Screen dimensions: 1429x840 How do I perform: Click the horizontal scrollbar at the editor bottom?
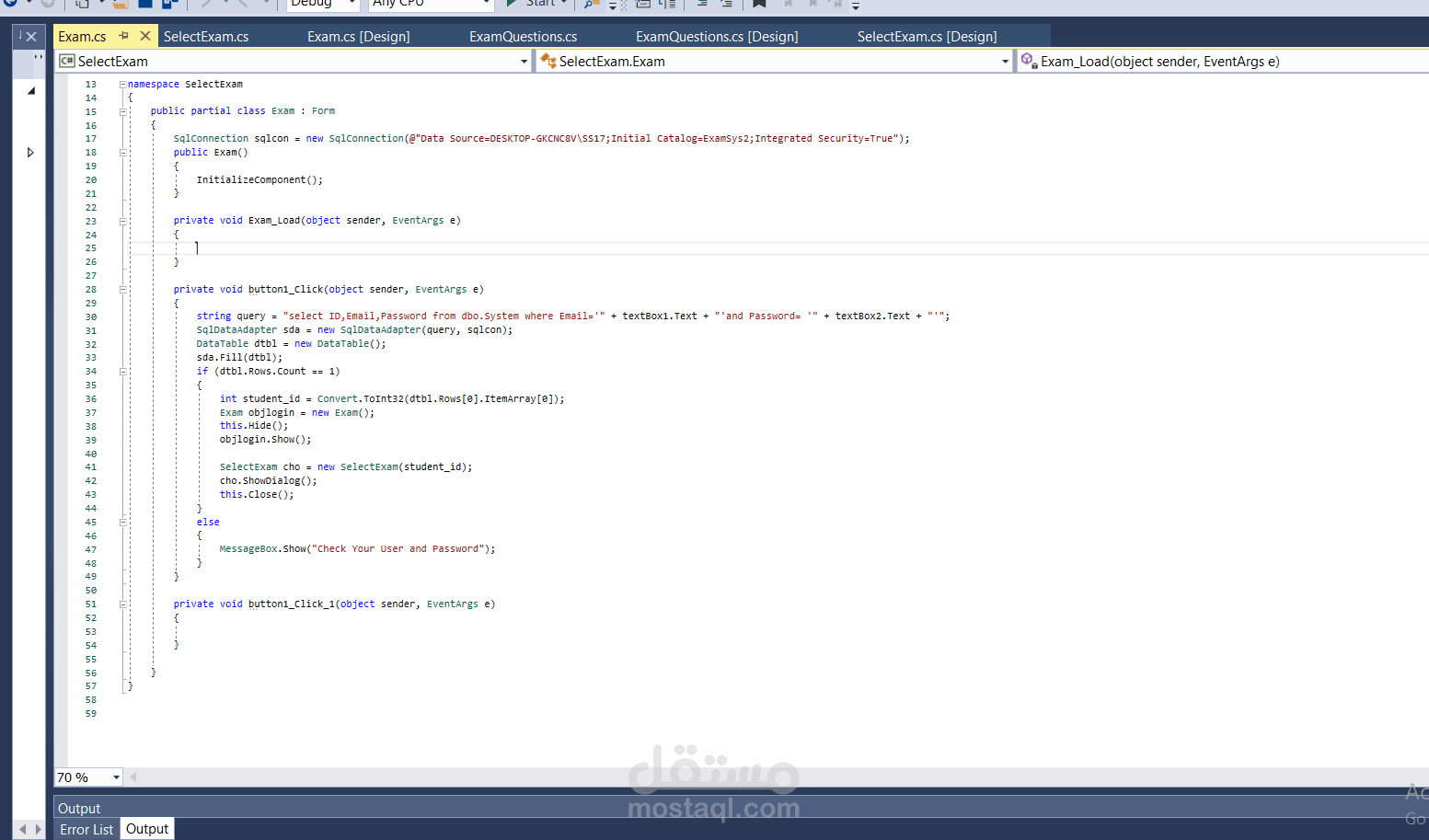tap(644, 777)
